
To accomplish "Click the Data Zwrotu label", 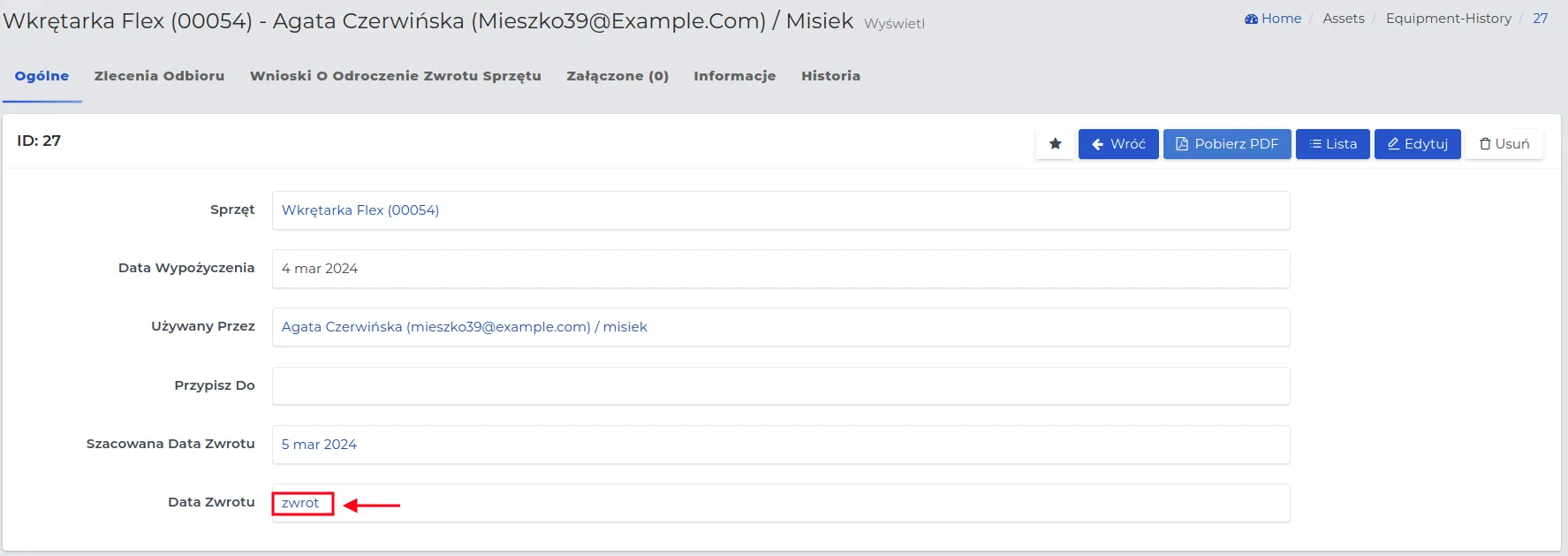I will click(x=211, y=502).
